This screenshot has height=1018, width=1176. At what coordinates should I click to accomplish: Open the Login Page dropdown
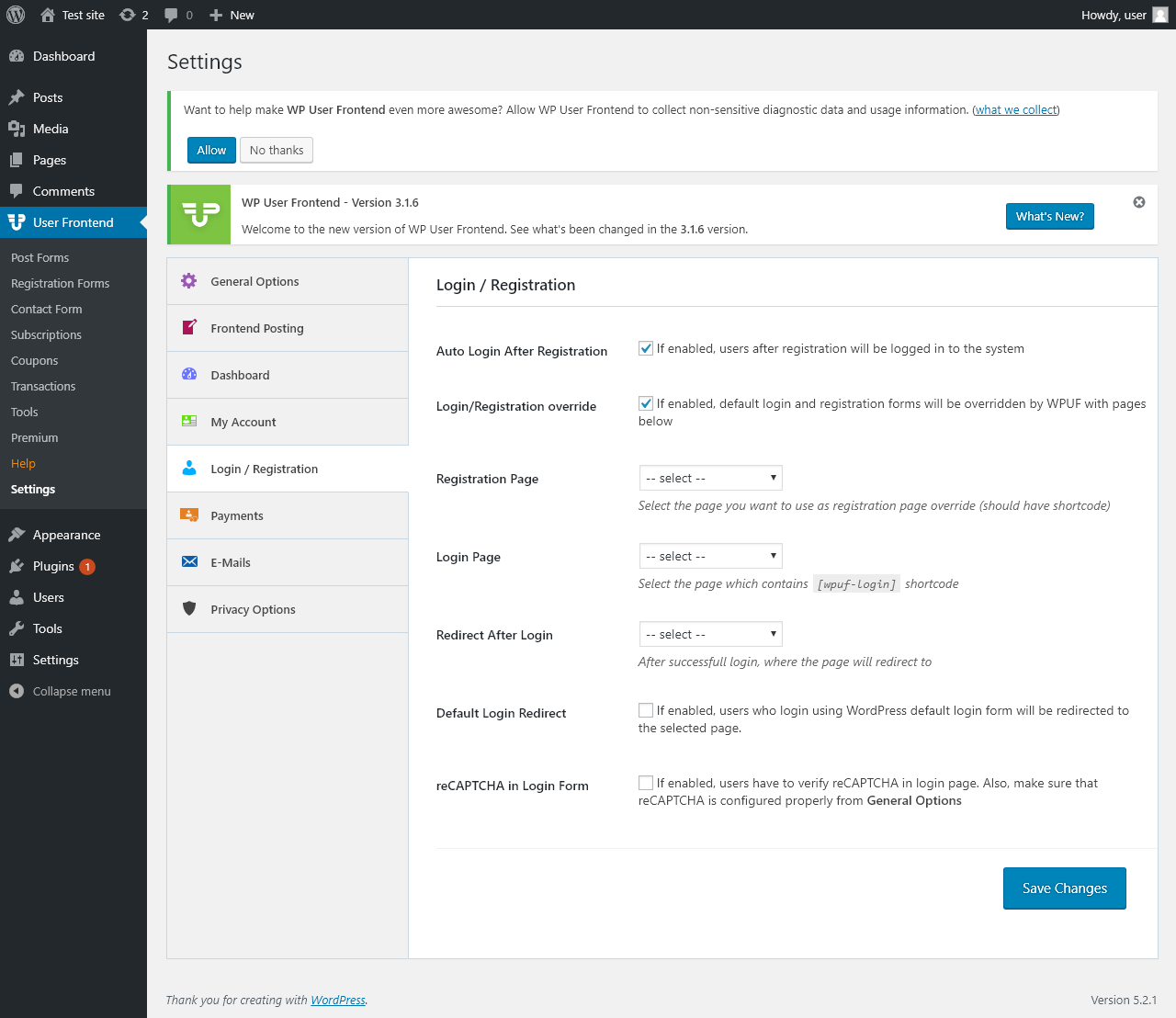point(710,556)
